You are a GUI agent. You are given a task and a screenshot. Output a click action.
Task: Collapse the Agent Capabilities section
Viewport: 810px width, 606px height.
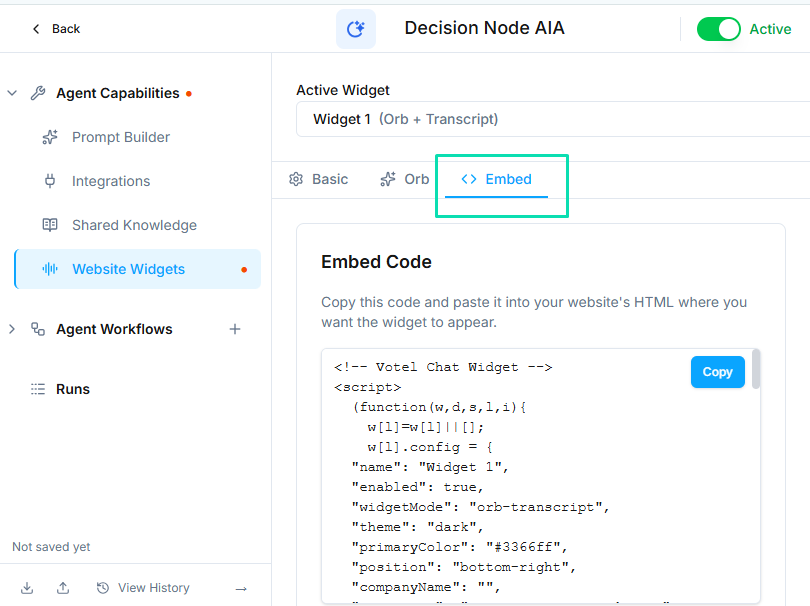[x=12, y=92]
